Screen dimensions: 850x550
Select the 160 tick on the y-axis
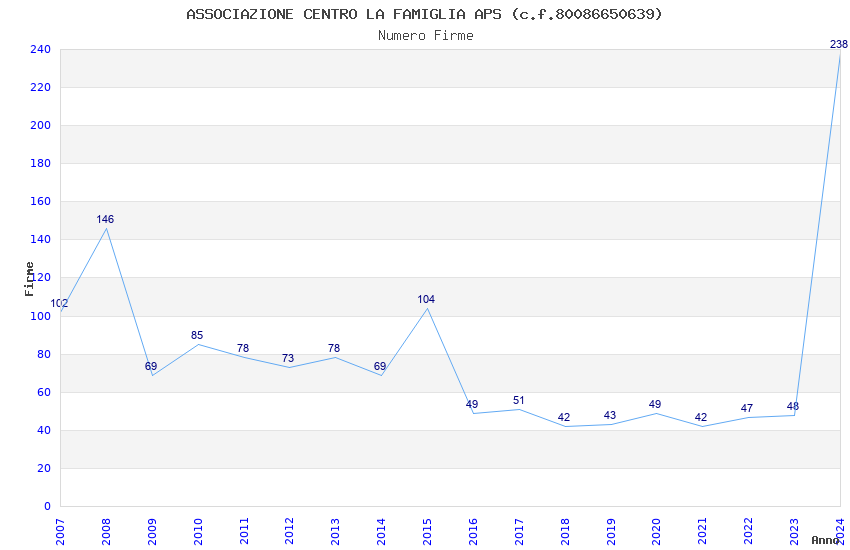[x=40, y=202]
